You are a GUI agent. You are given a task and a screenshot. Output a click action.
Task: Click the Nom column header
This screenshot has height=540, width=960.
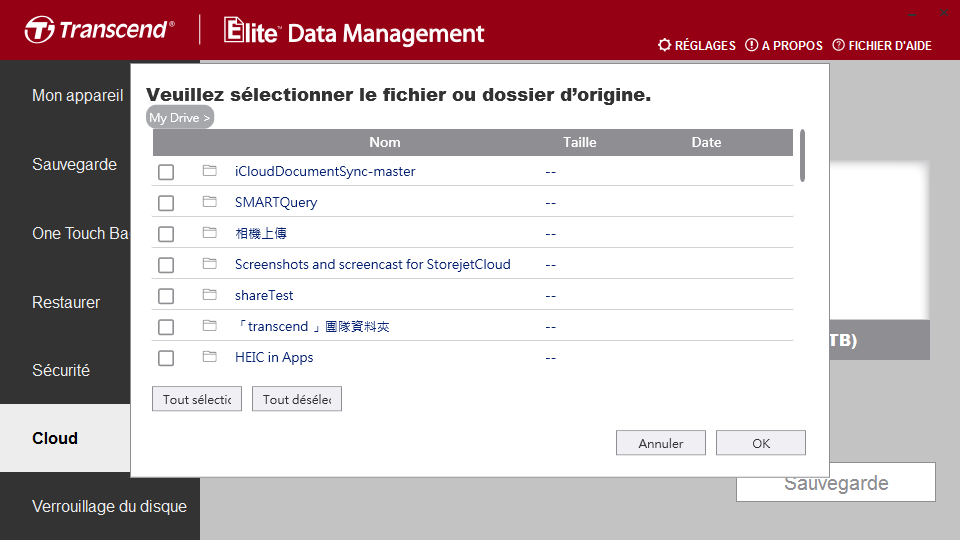click(384, 142)
